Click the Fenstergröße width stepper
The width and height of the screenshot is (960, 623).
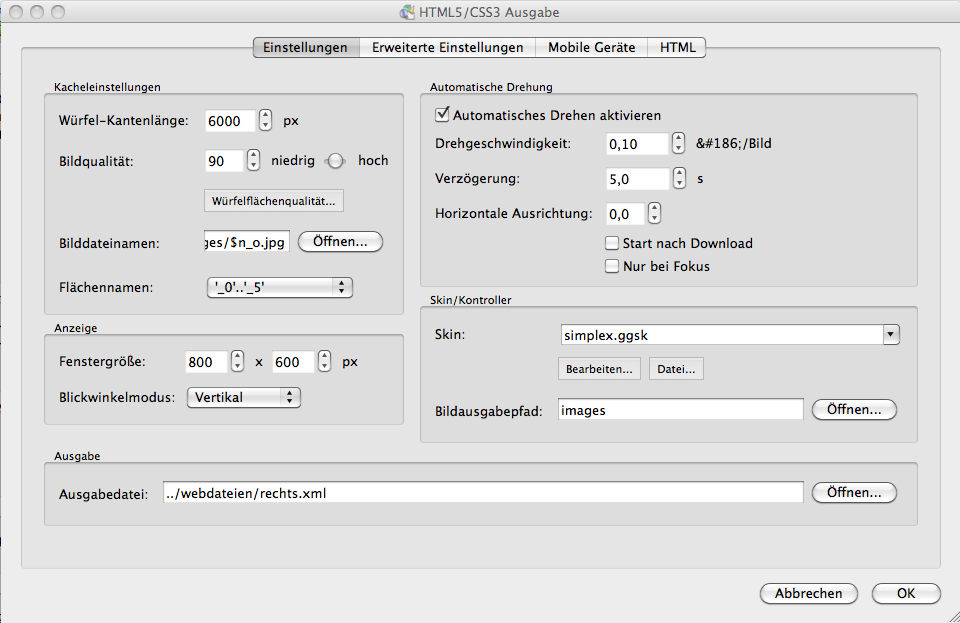[237, 362]
